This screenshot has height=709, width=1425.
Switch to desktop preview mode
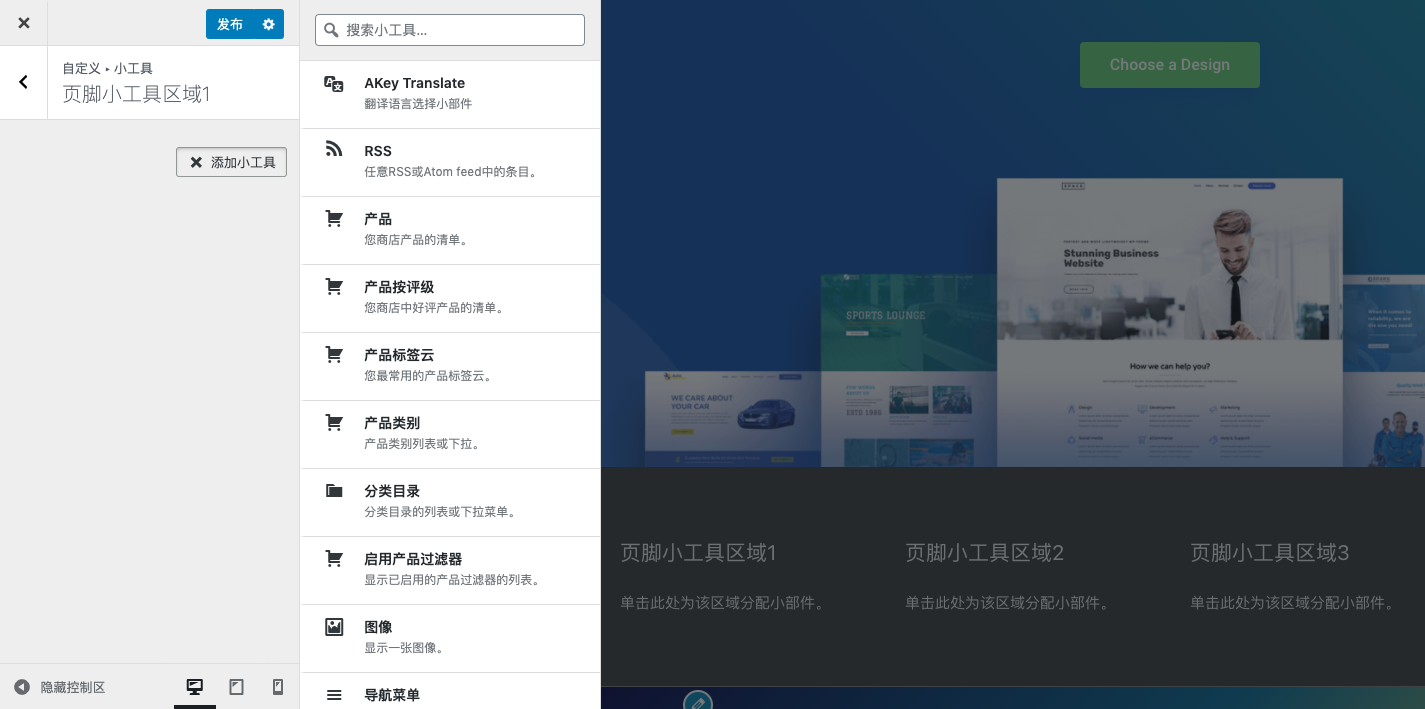pos(195,687)
